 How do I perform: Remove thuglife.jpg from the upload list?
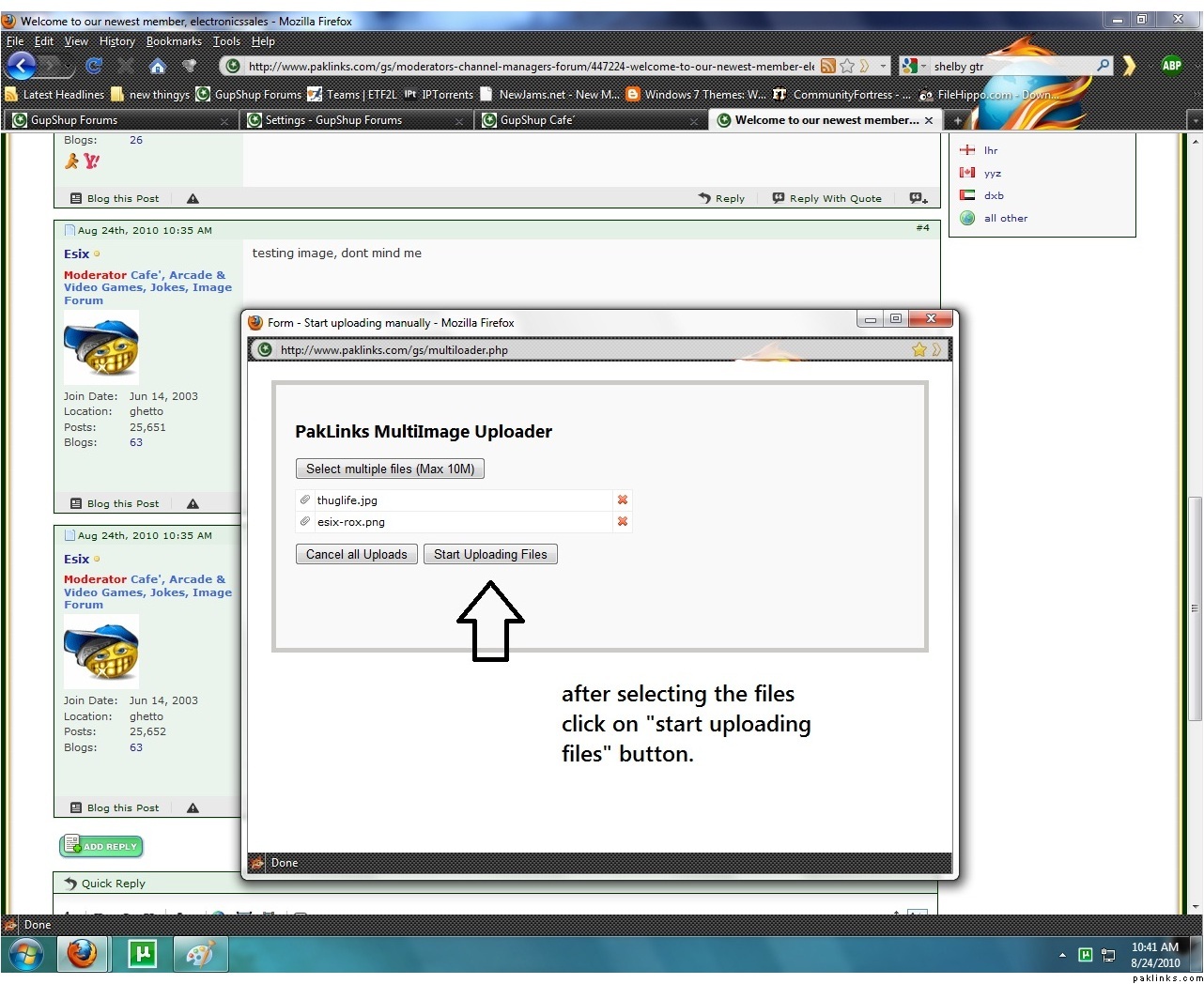(x=622, y=500)
